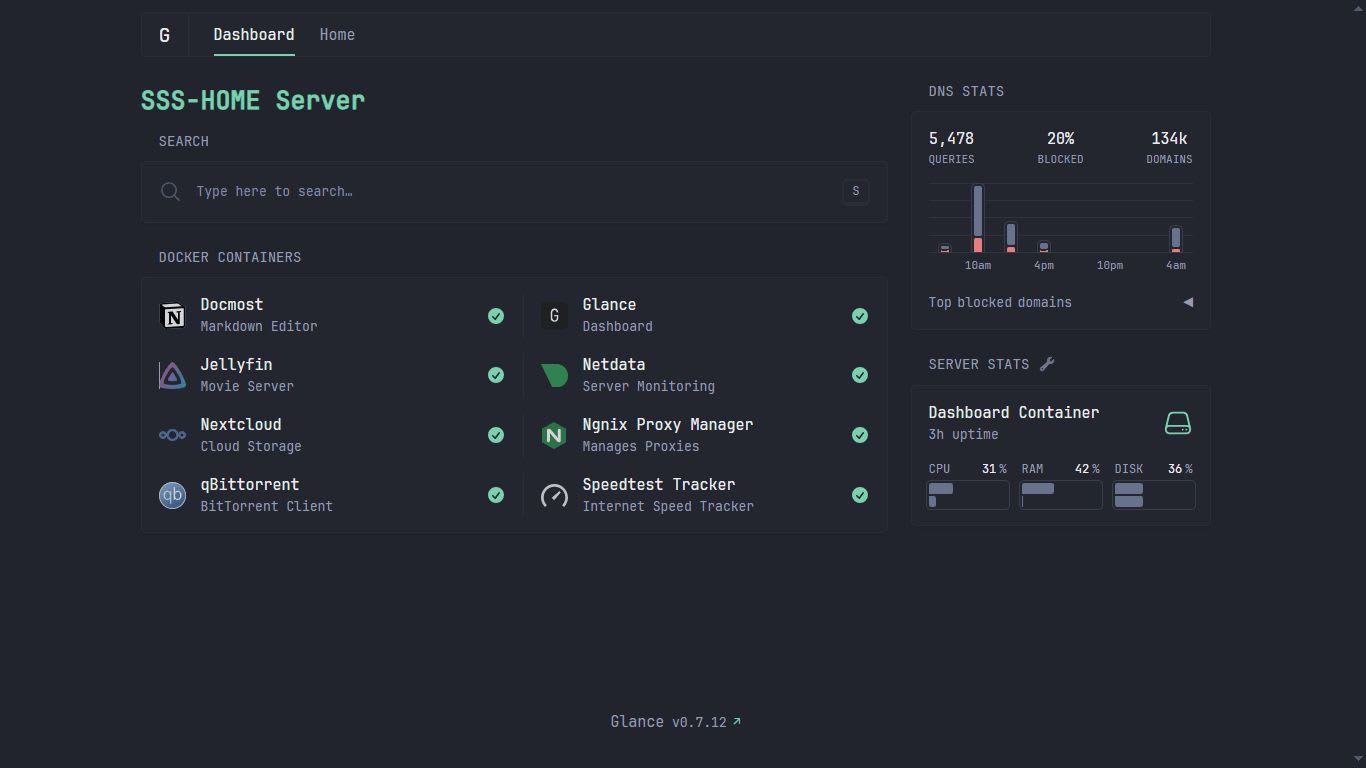
Task: Switch to the Home tab
Action: click(x=337, y=35)
